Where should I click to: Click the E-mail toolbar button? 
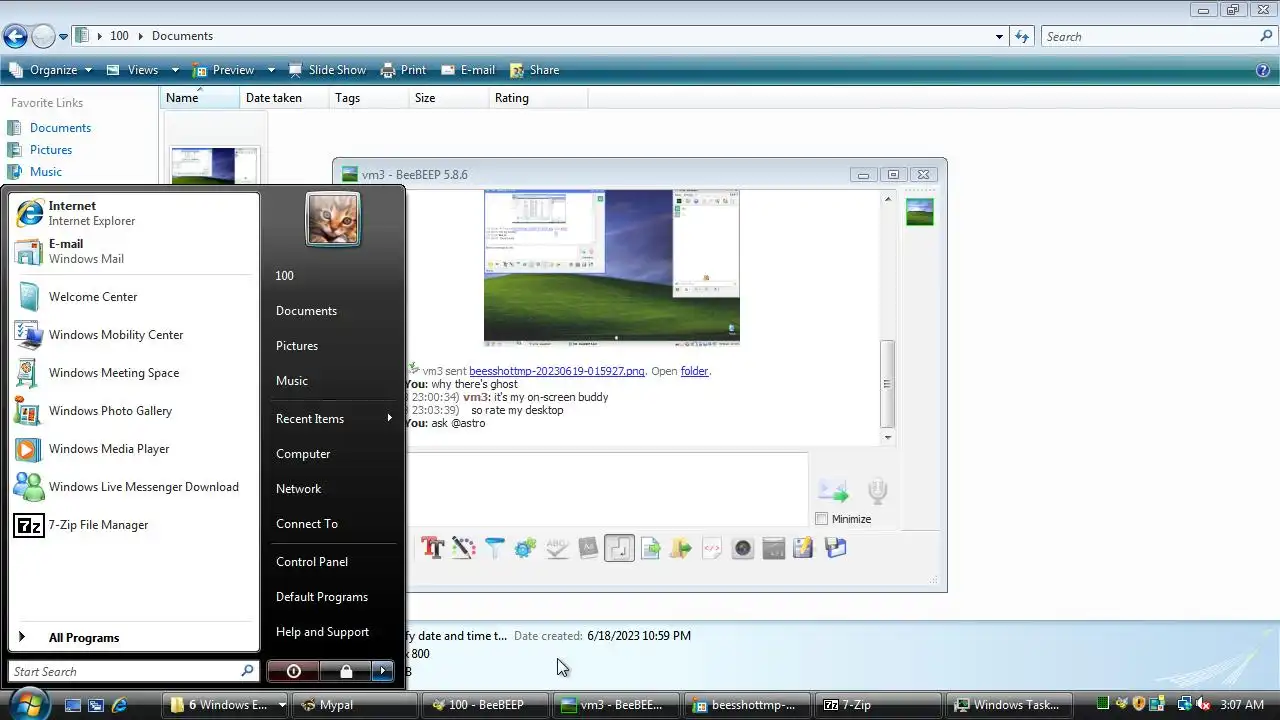(x=467, y=70)
